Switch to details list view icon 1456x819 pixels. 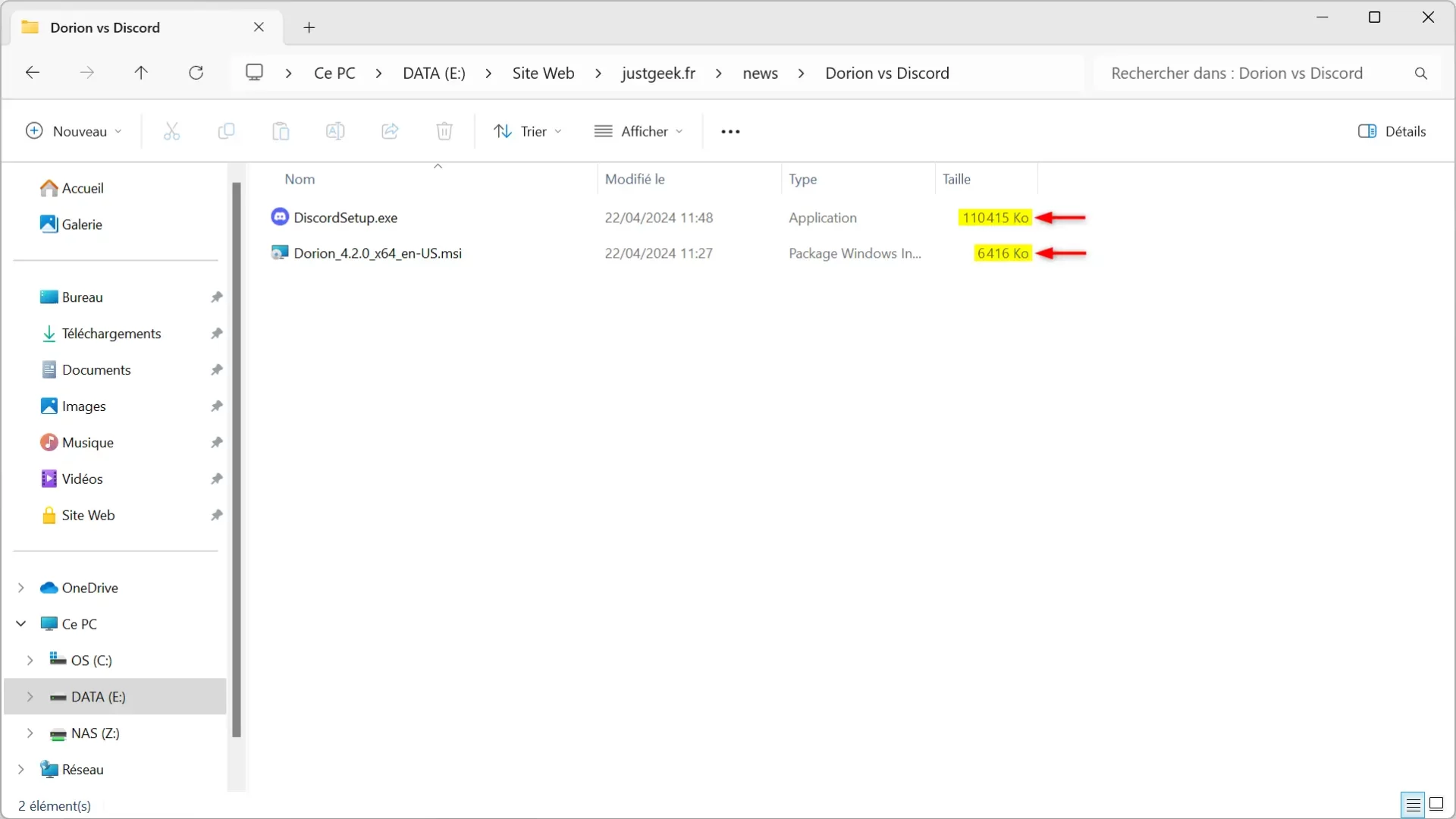pyautogui.click(x=1413, y=805)
